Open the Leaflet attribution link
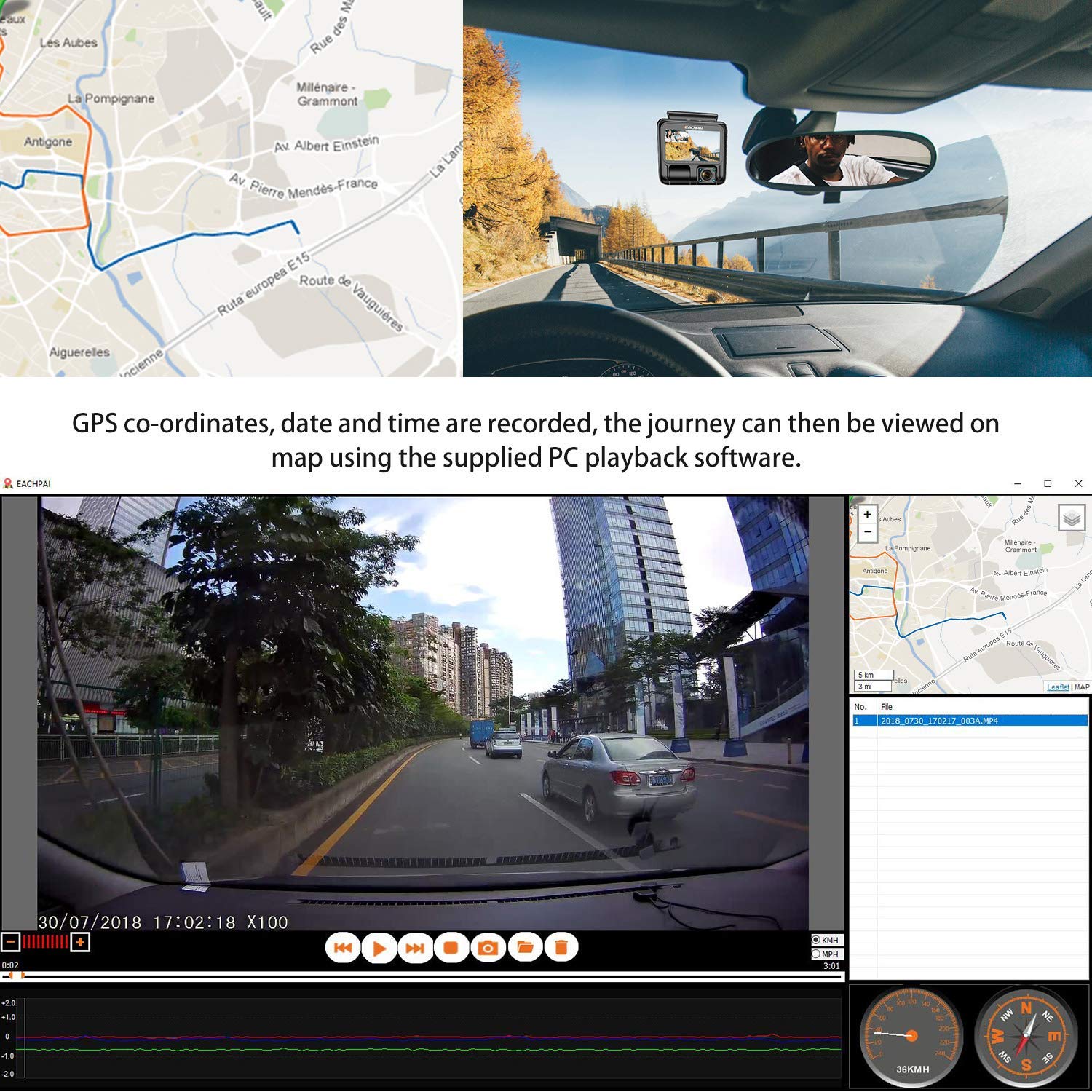The height and width of the screenshot is (1092, 1092). coord(1059,687)
